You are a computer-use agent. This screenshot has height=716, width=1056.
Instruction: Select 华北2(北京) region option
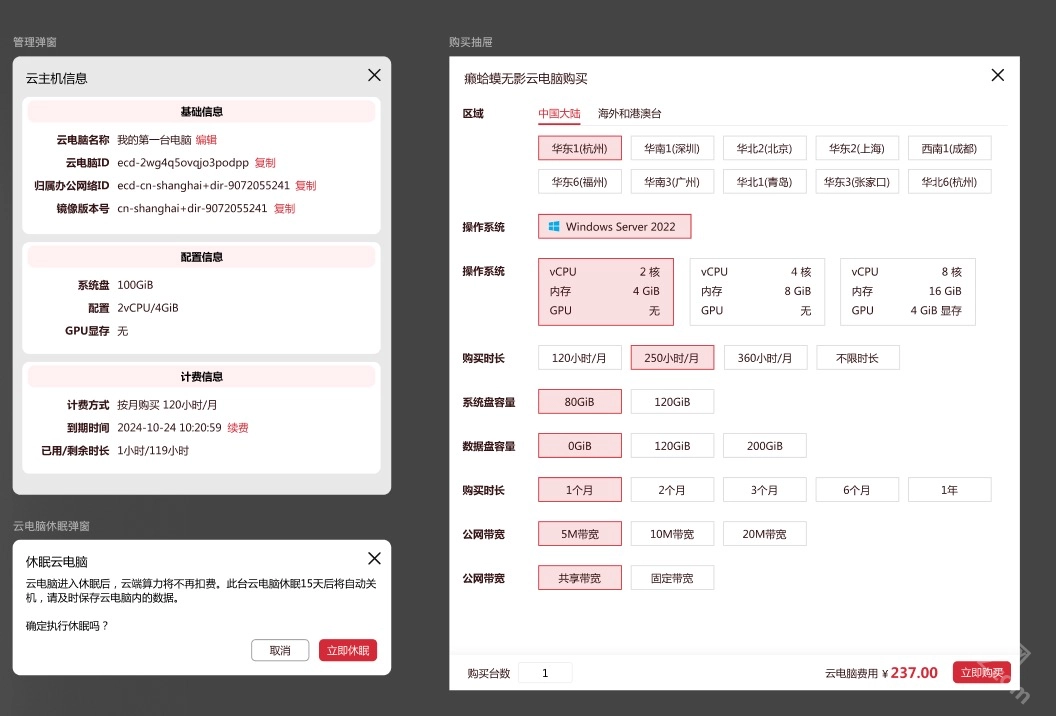764,149
